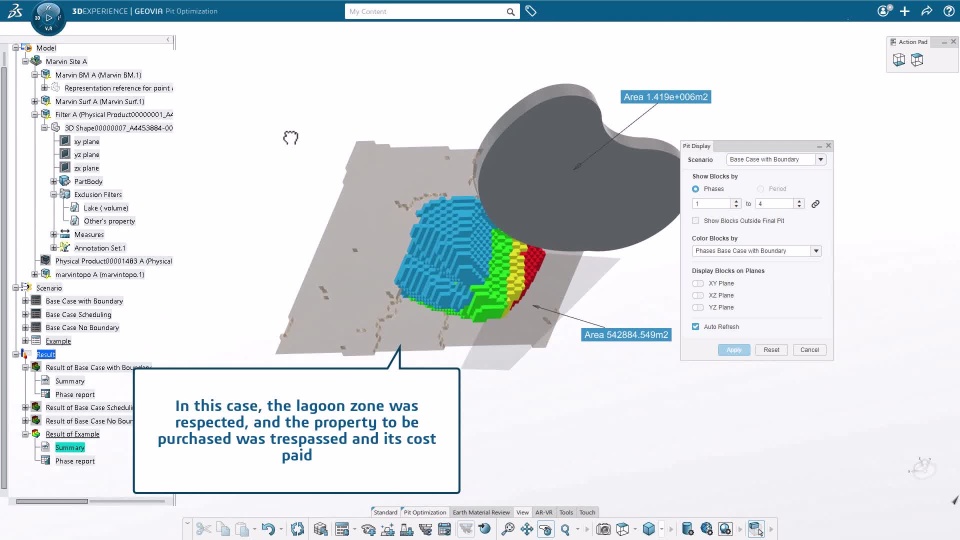Click the Fit All In magnifier icon

click(x=508, y=529)
